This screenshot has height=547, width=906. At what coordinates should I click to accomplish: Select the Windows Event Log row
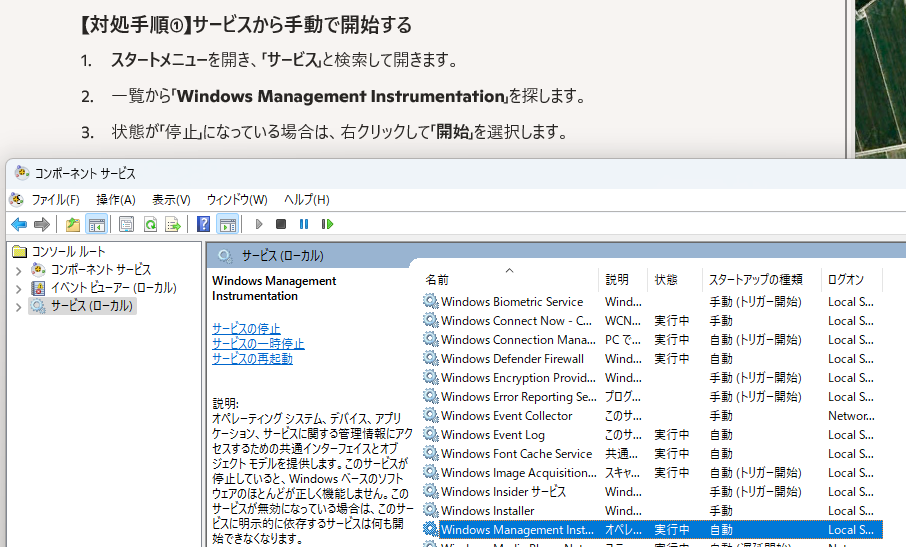[x=652, y=434]
